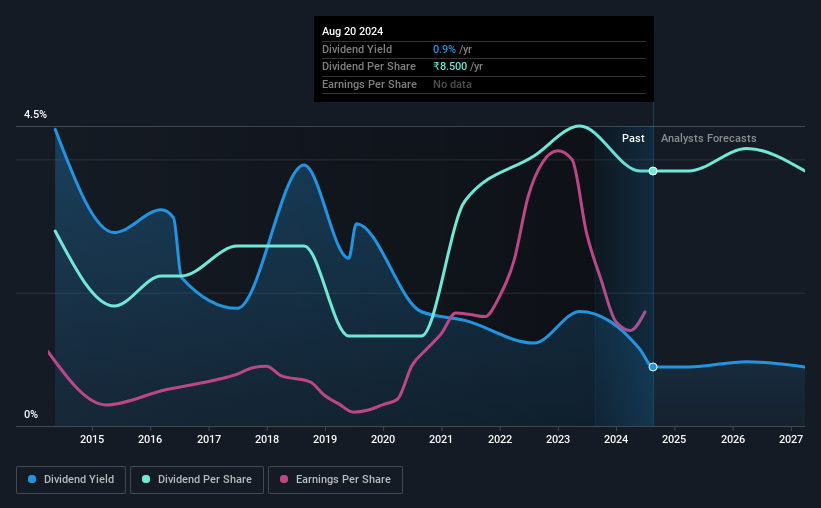The height and width of the screenshot is (508, 821).
Task: Click the Analysts Forecasts section label
Action: tap(708, 138)
